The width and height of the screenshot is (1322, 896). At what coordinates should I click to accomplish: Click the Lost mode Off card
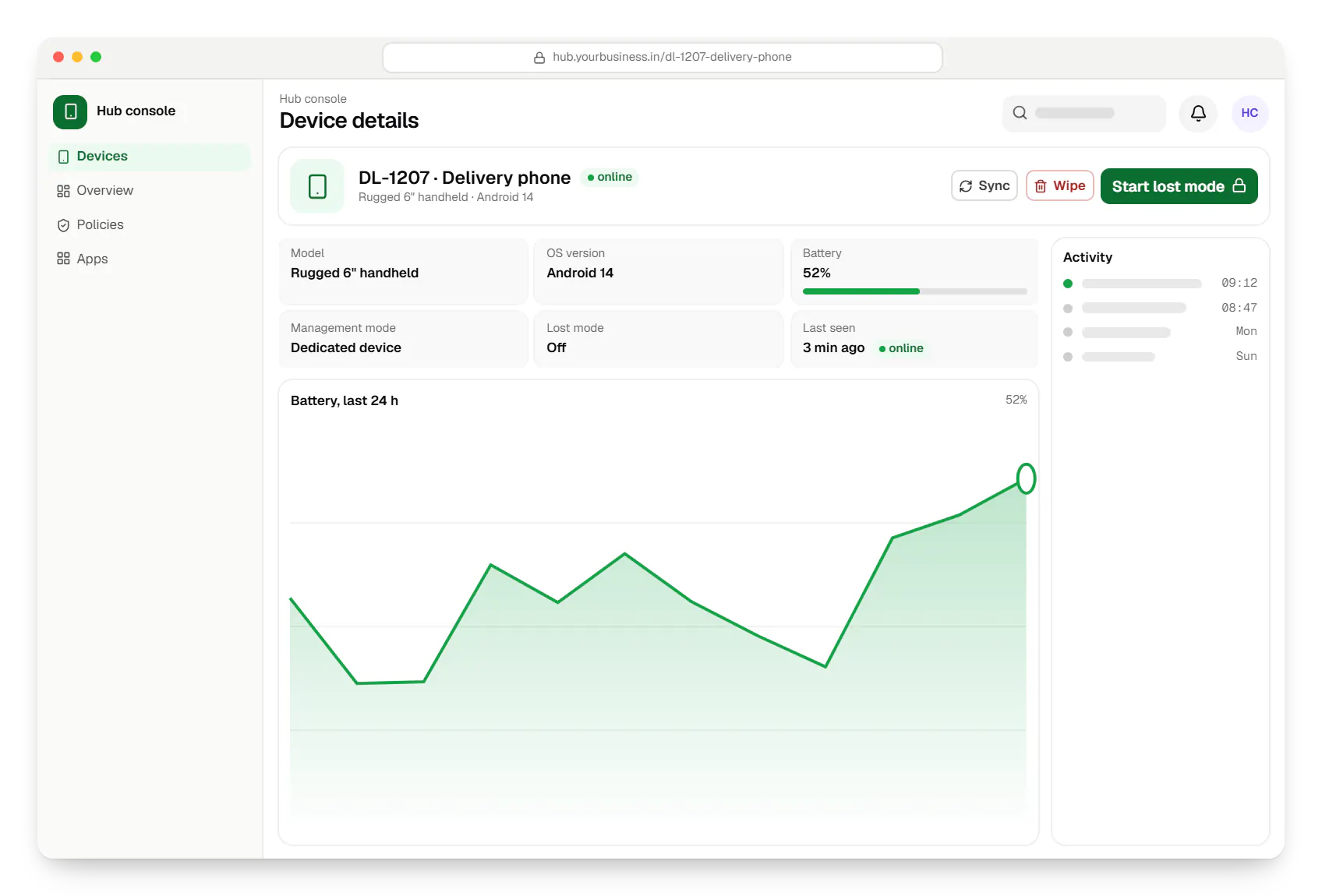(x=659, y=339)
